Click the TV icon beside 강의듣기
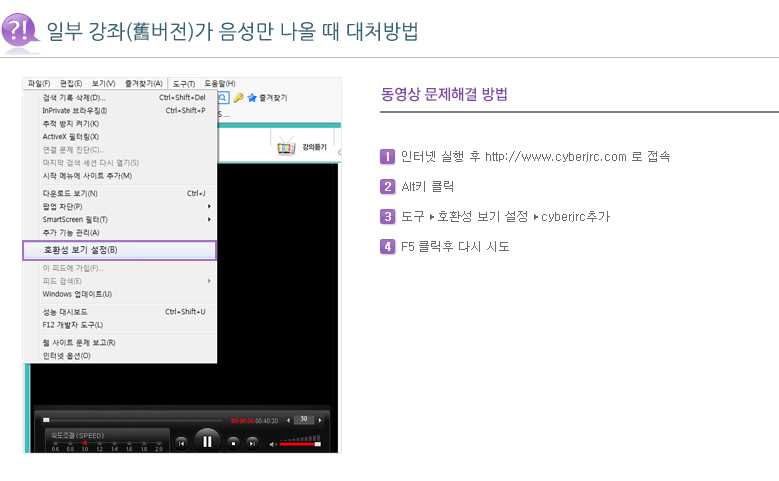779x481 pixels. [x=286, y=147]
